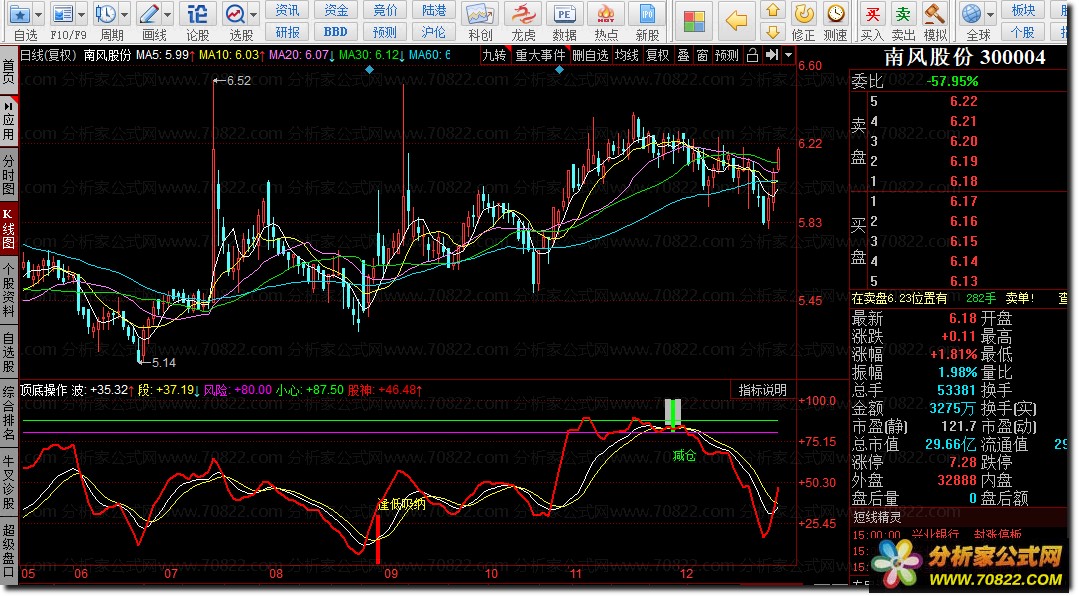Click the 资金 capital flow button

click(336, 10)
